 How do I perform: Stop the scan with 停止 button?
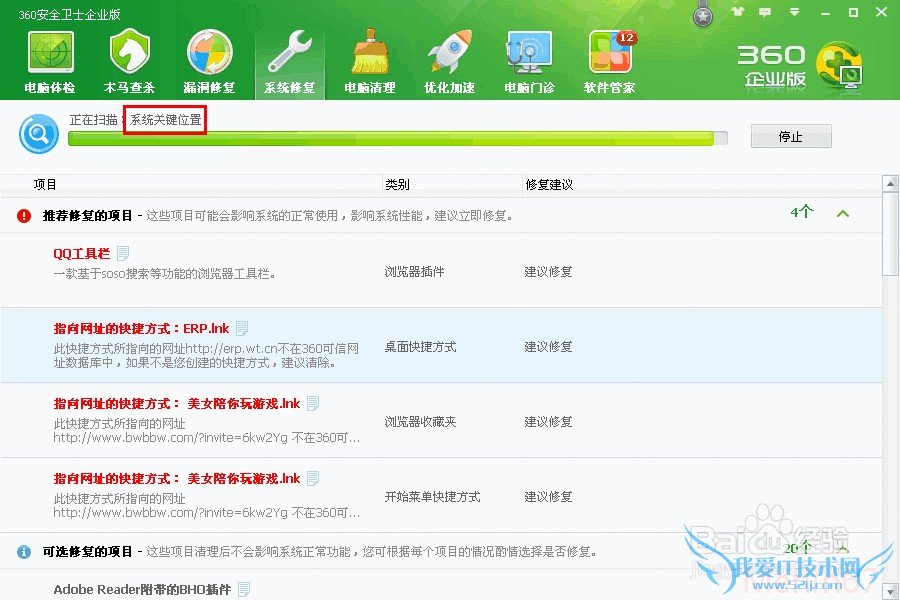(791, 136)
